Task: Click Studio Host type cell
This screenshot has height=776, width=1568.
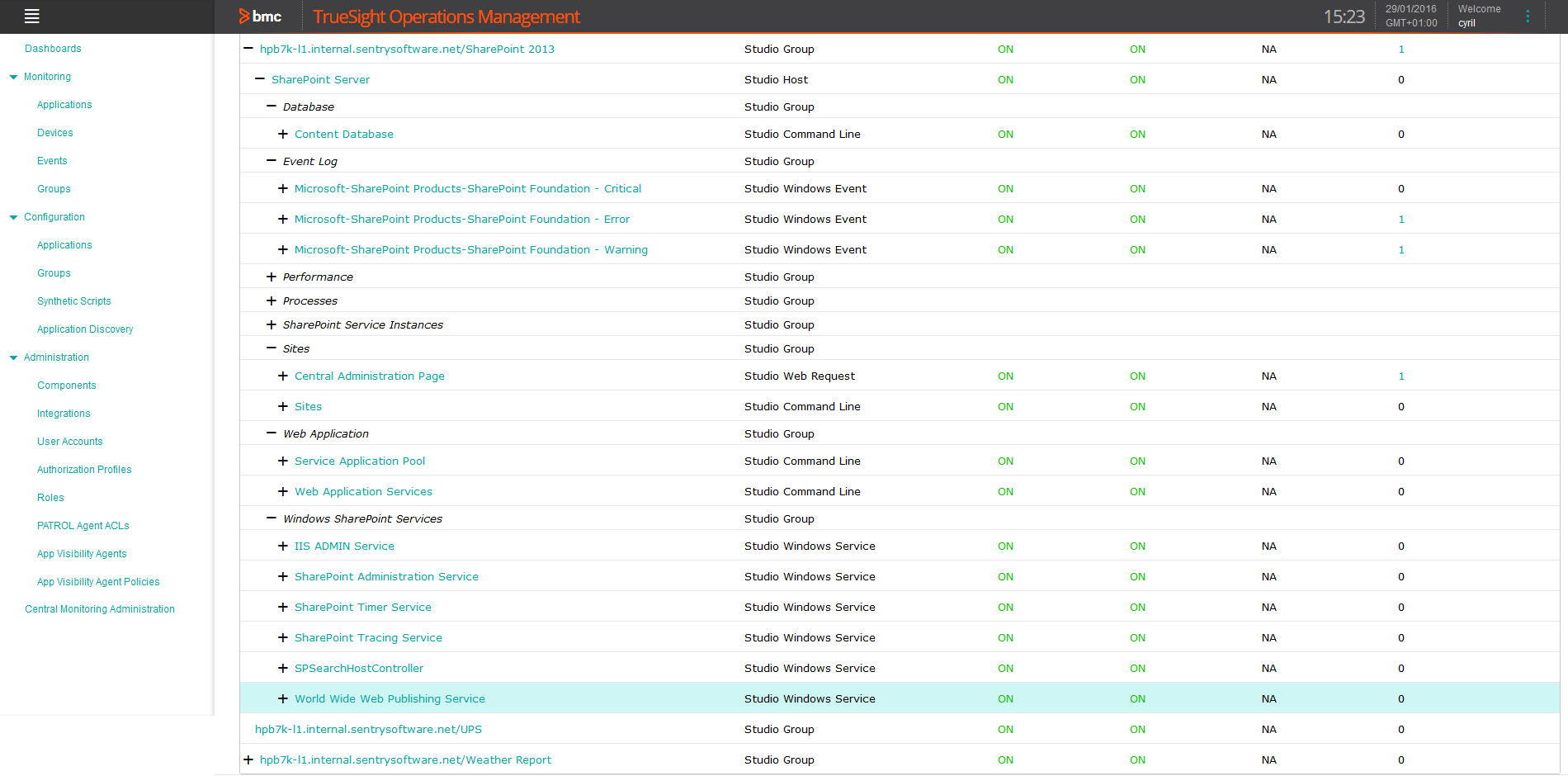Action: click(x=776, y=79)
